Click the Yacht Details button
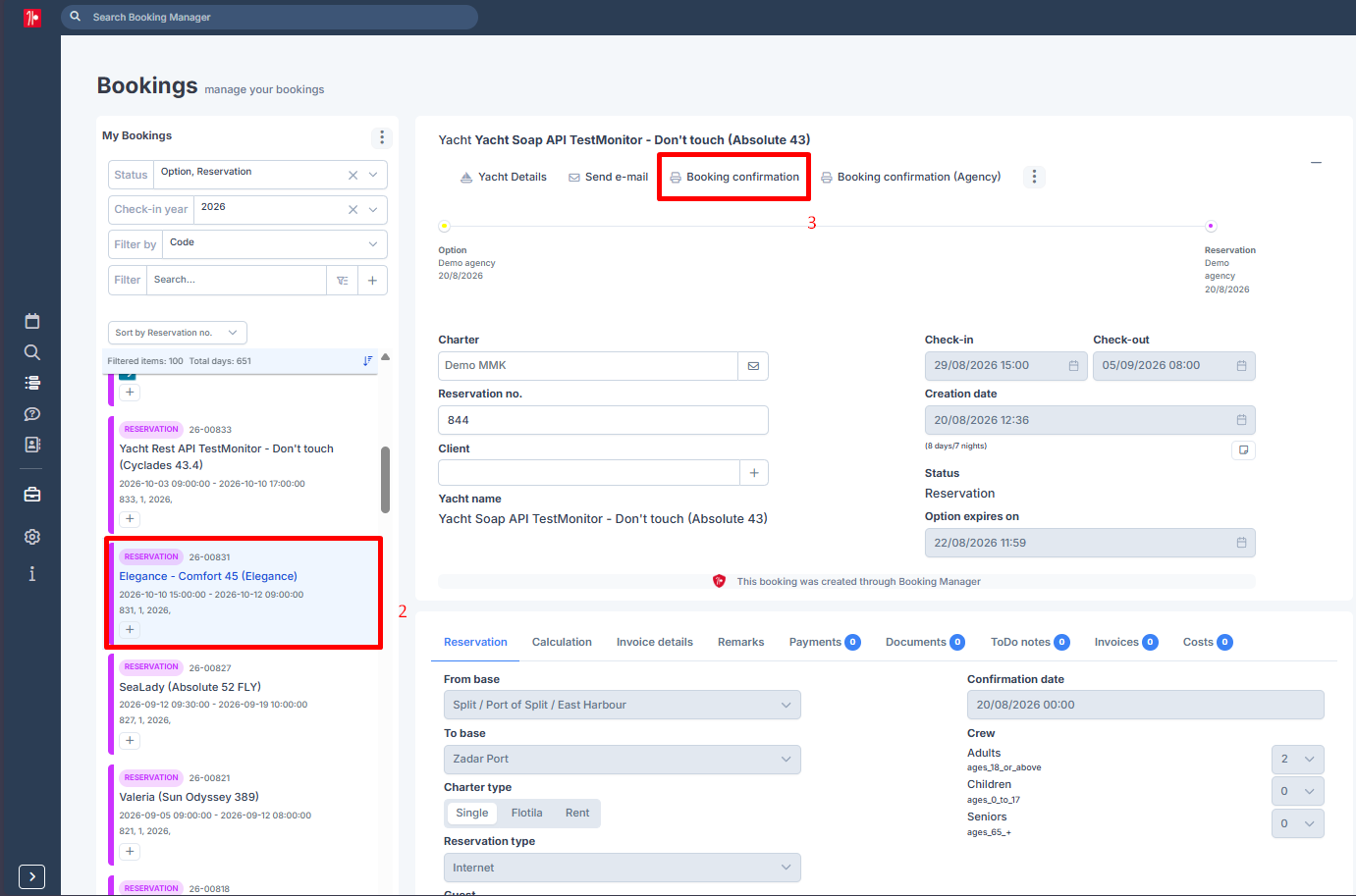The height and width of the screenshot is (896, 1356). (504, 178)
